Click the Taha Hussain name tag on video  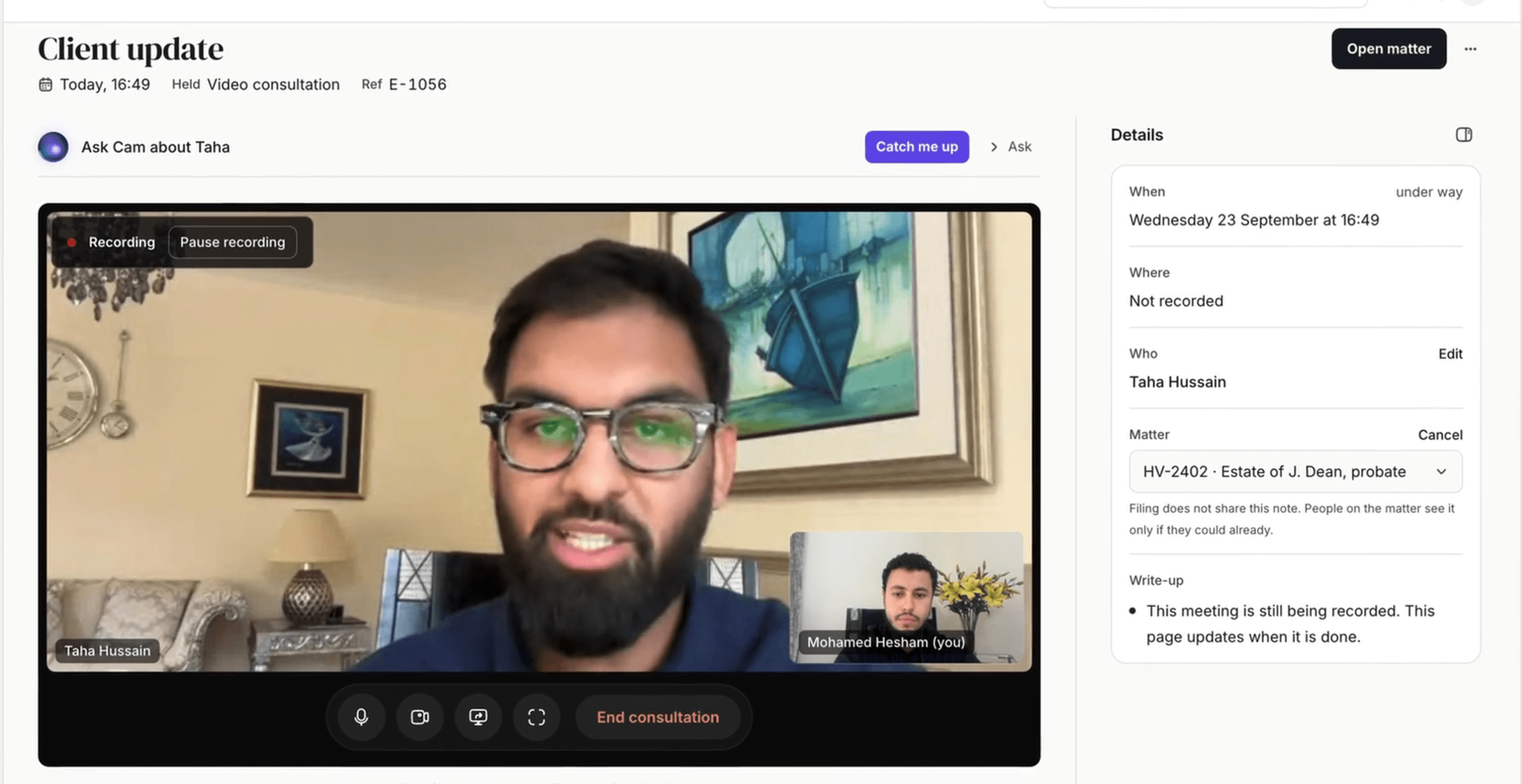pos(107,650)
